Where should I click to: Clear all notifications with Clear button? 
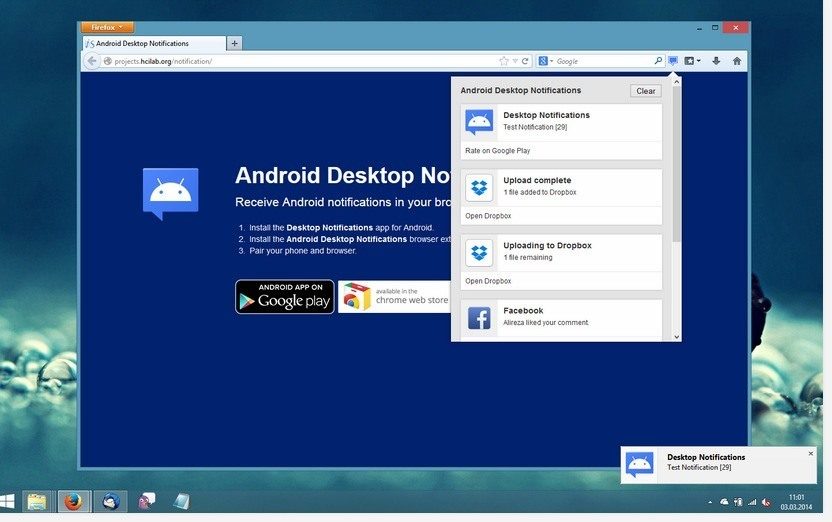(x=646, y=91)
